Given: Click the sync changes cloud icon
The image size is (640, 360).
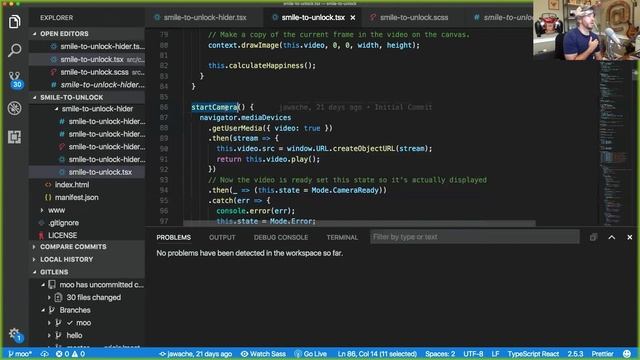Looking at the screenshot, I should [x=44, y=354].
